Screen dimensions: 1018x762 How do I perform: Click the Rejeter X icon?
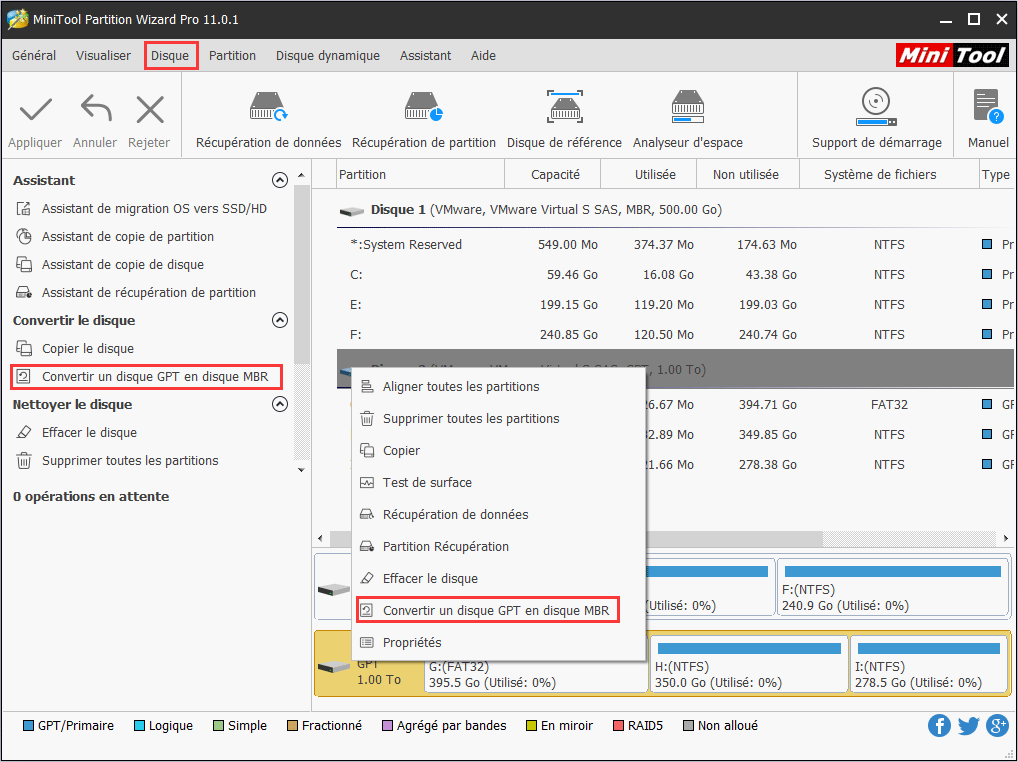tap(149, 113)
